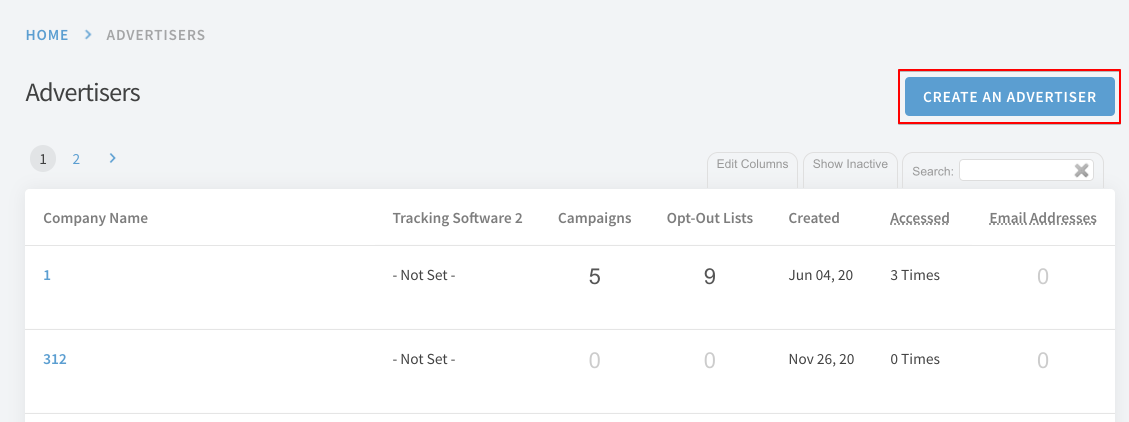Go to next page using chevron arrow

(x=112, y=158)
